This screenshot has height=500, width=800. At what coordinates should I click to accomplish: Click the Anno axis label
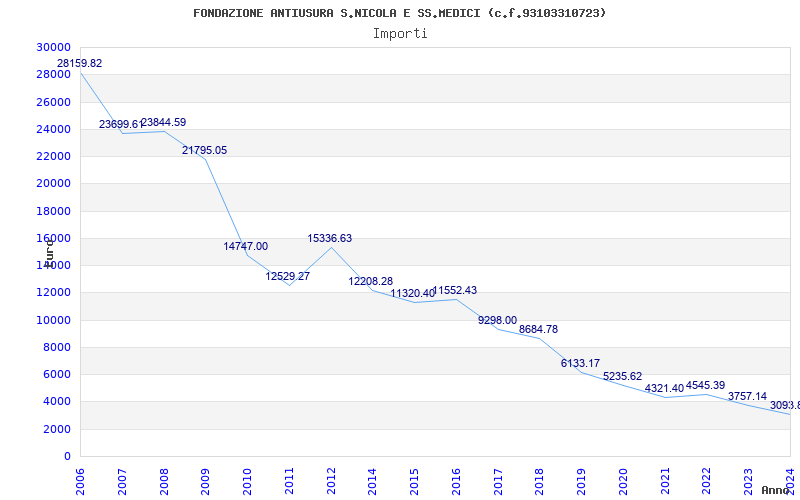(774, 490)
